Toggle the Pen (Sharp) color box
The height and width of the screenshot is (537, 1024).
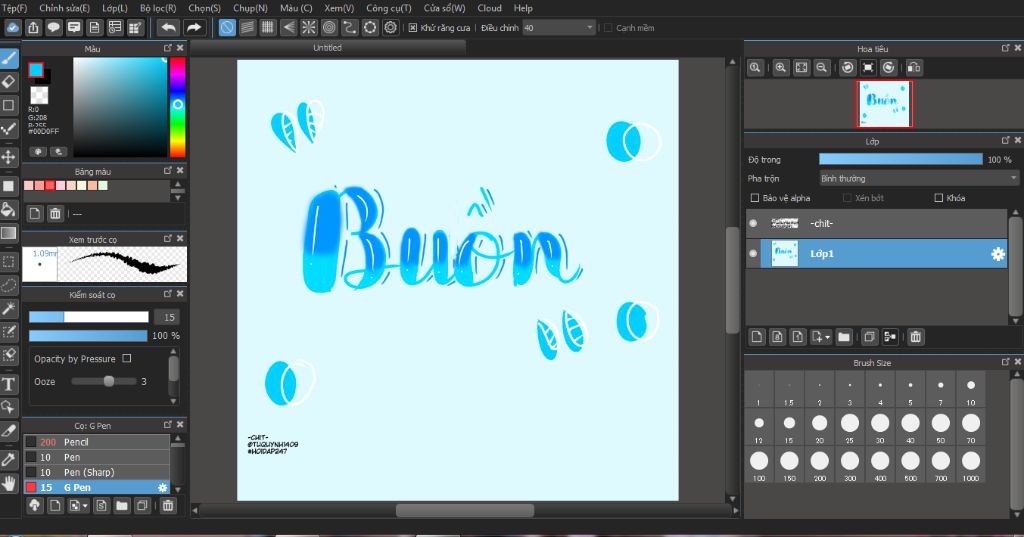pyautogui.click(x=31, y=472)
